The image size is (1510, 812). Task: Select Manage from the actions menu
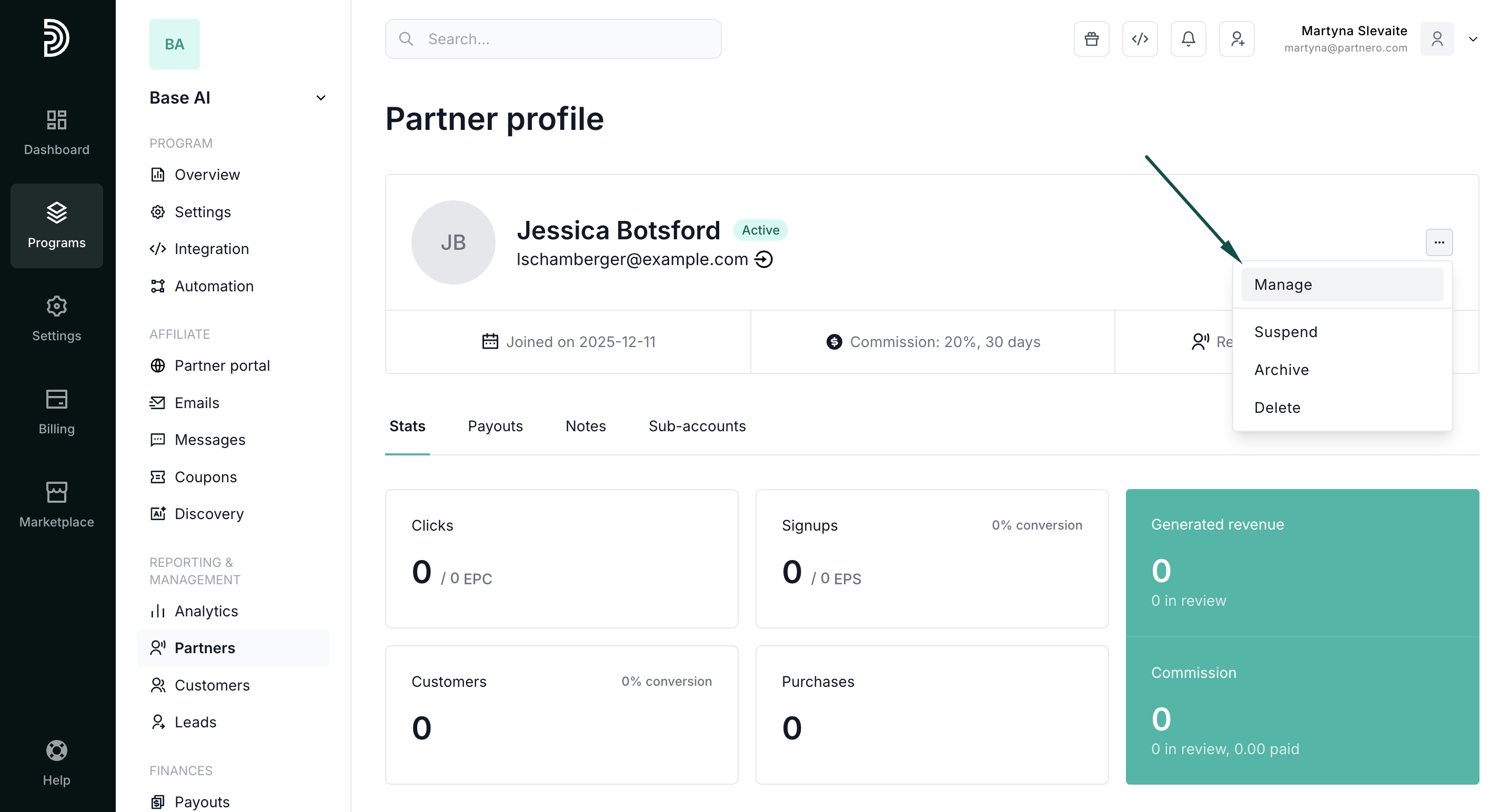1341,285
